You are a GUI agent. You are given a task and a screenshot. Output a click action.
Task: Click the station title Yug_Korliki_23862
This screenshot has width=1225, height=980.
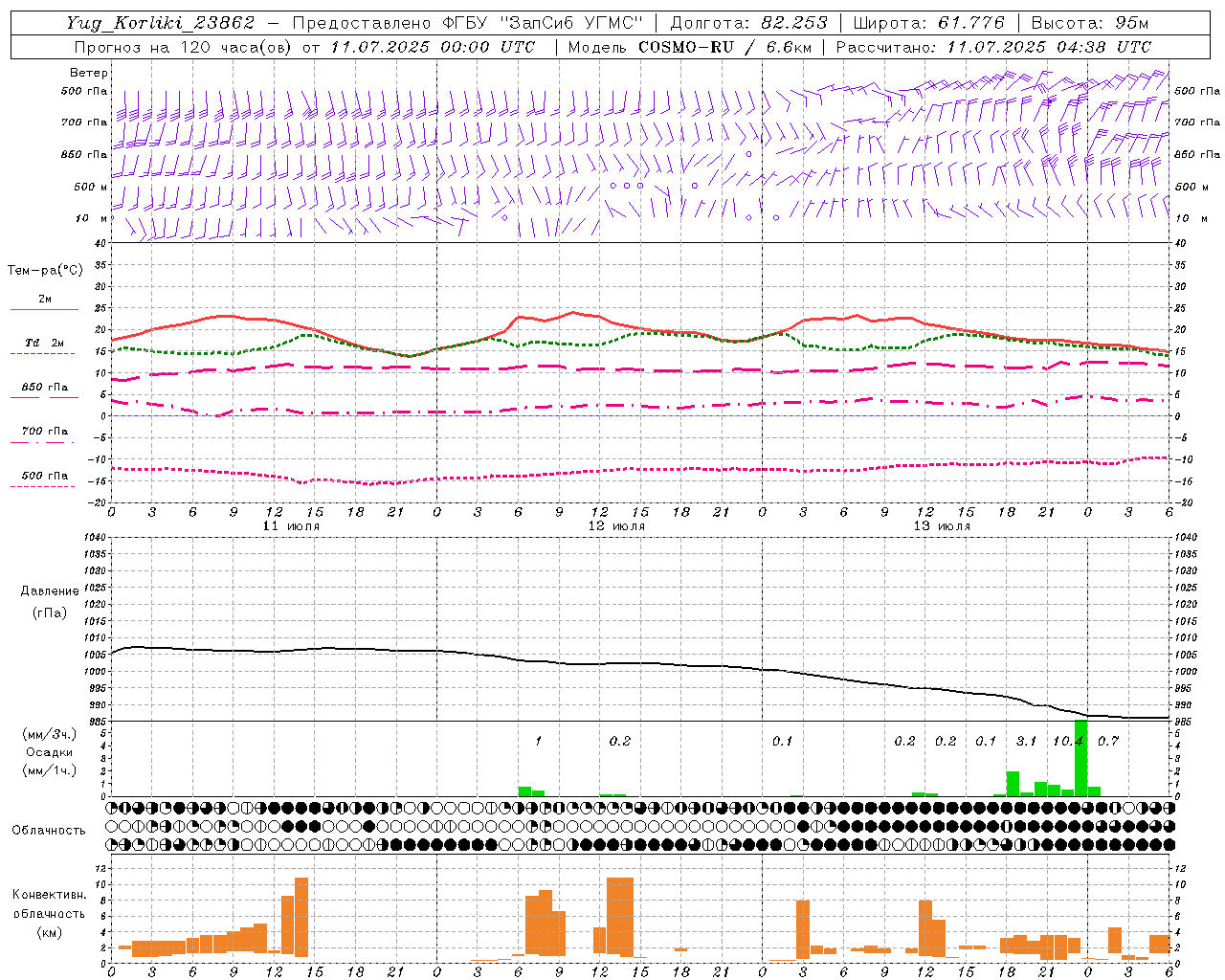(x=161, y=23)
